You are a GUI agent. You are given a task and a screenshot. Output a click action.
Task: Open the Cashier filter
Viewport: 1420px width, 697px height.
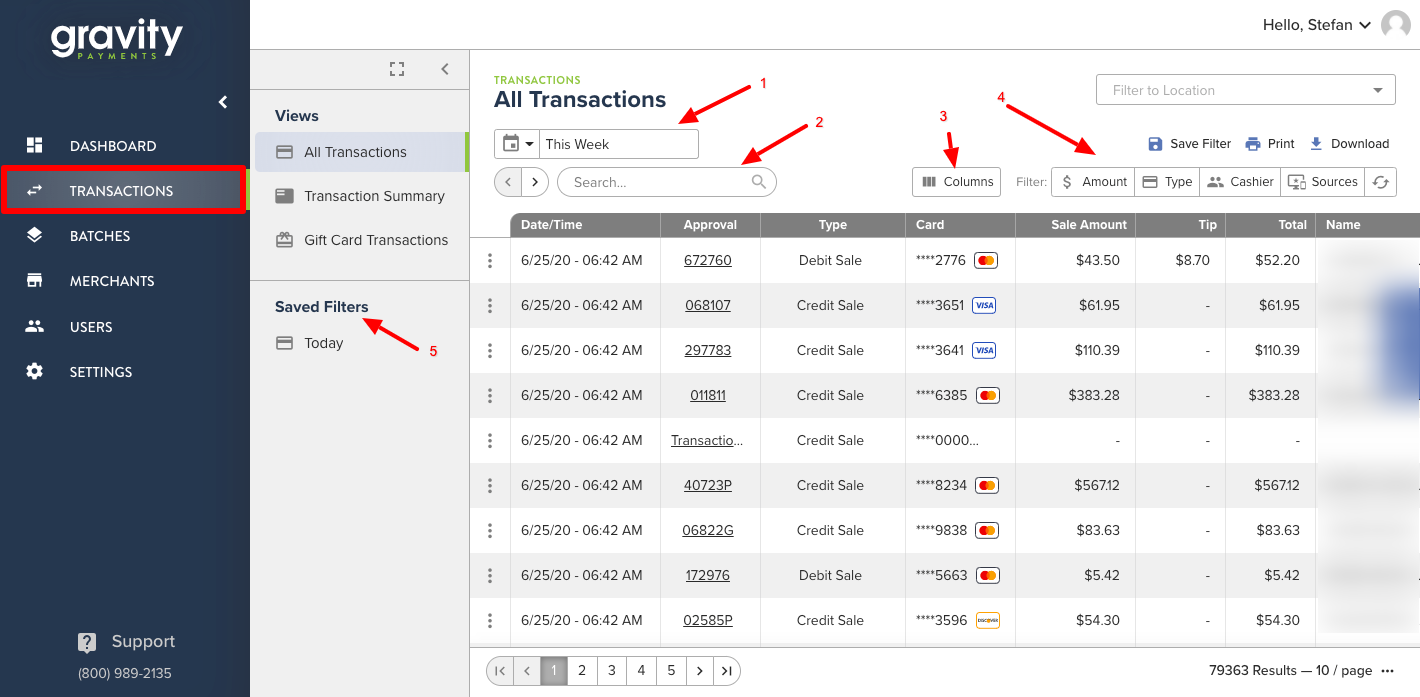coord(1239,181)
